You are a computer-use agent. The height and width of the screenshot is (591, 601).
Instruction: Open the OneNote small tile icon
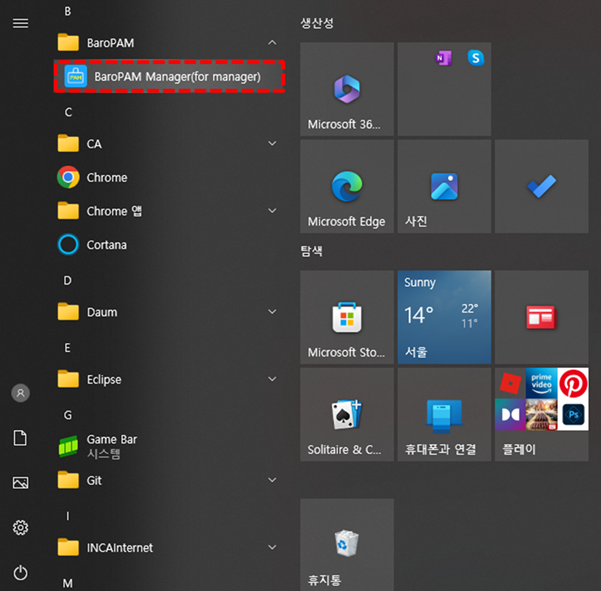tap(443, 58)
